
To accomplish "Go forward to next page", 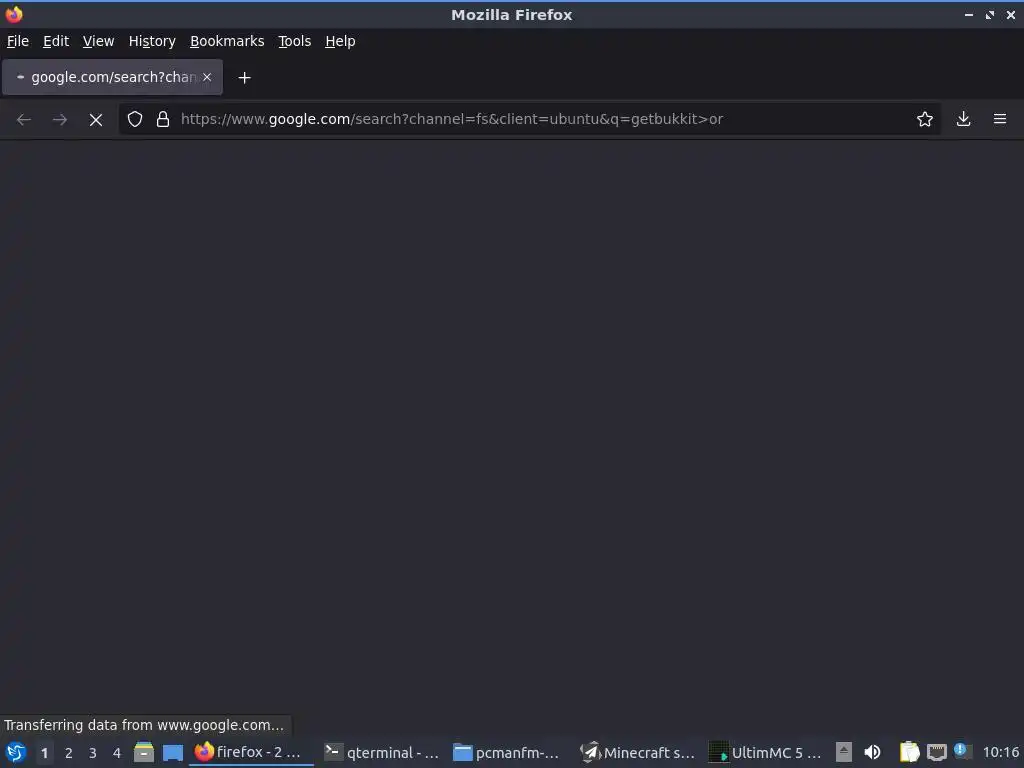I will click(60, 120).
